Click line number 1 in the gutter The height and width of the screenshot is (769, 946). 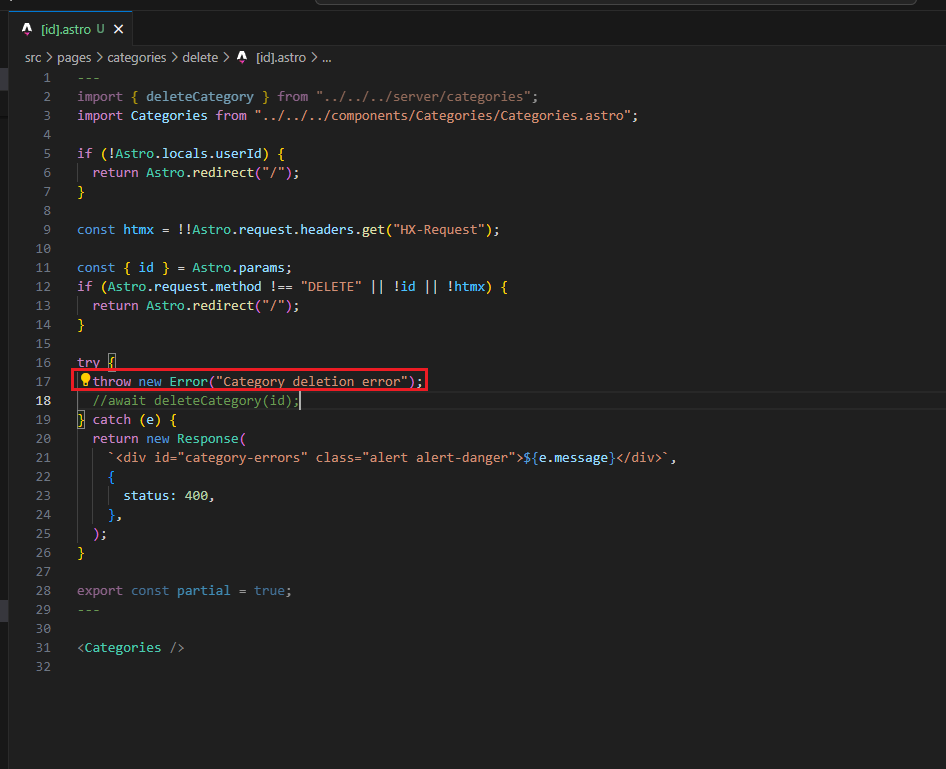[46, 78]
